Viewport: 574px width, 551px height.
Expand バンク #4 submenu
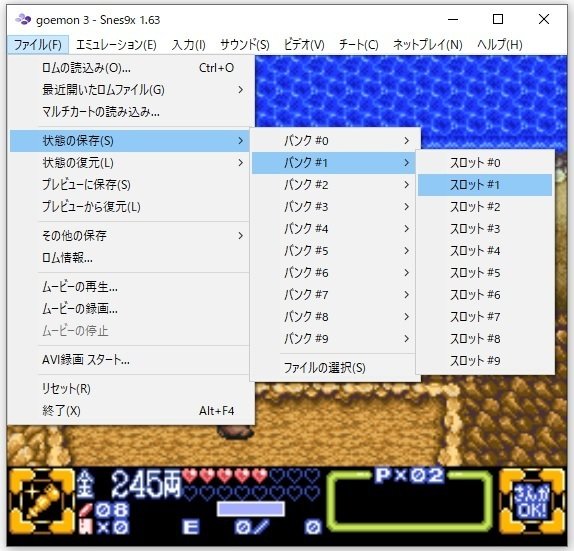(333, 228)
